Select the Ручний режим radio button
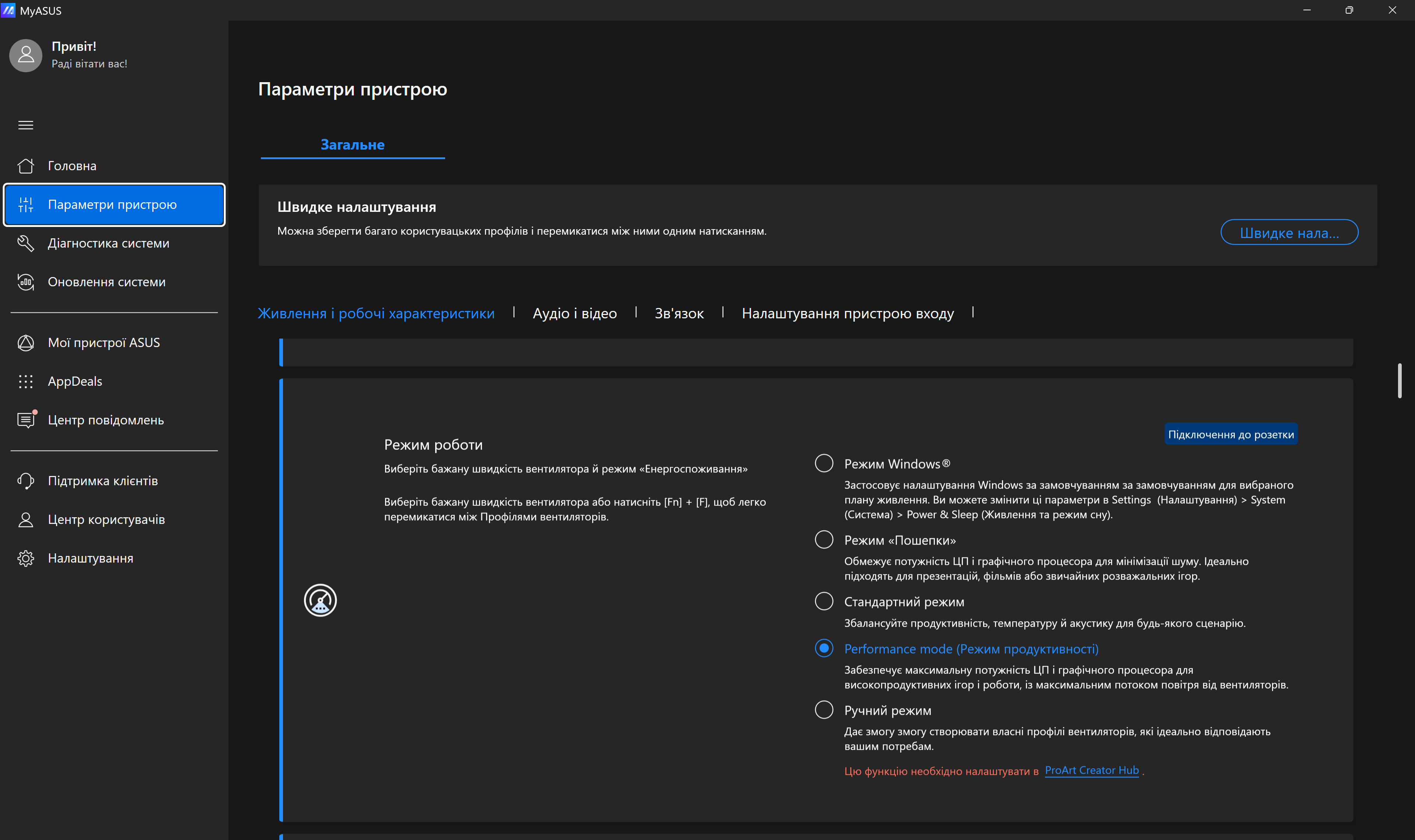The height and width of the screenshot is (840, 1415). point(824,710)
